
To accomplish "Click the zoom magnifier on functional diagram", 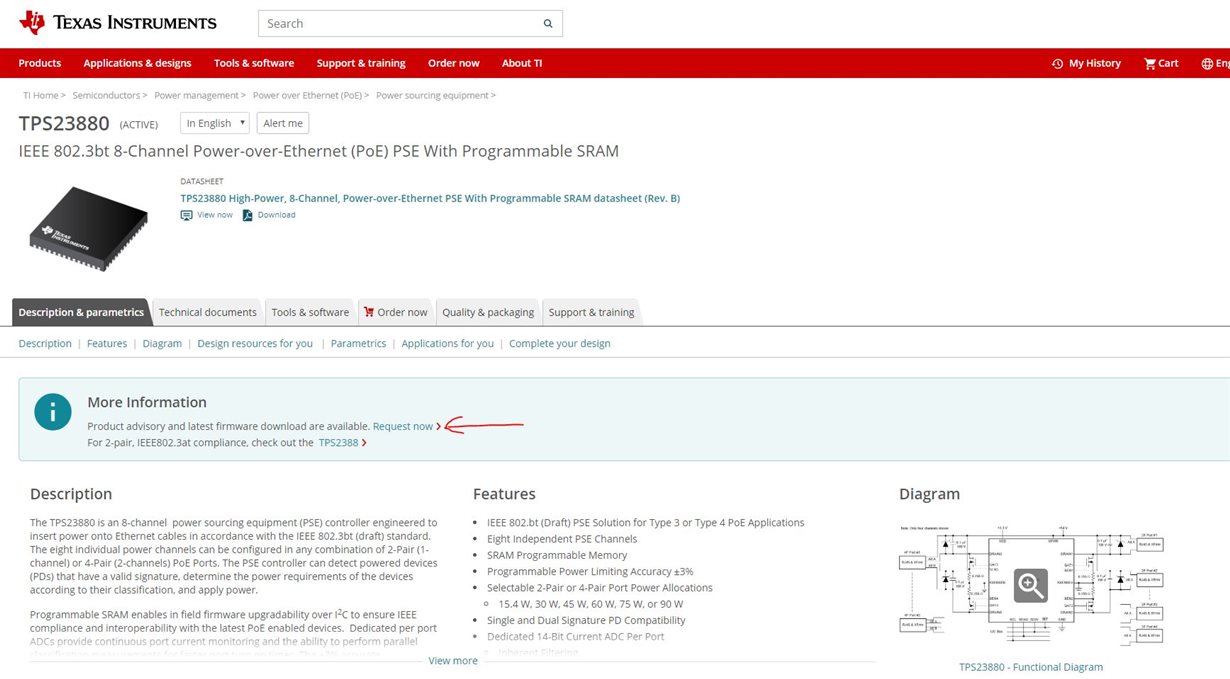I will click(x=1030, y=585).
